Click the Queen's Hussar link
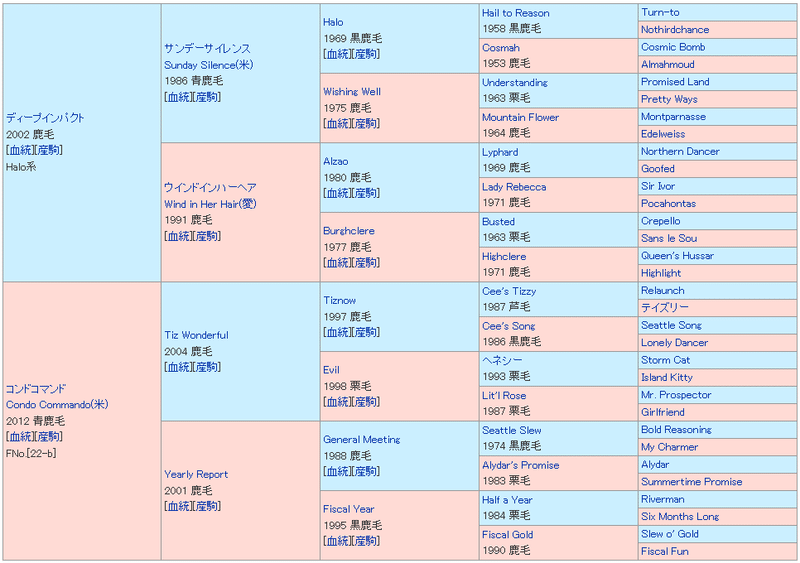Image resolution: width=800 pixels, height=563 pixels. tap(678, 256)
